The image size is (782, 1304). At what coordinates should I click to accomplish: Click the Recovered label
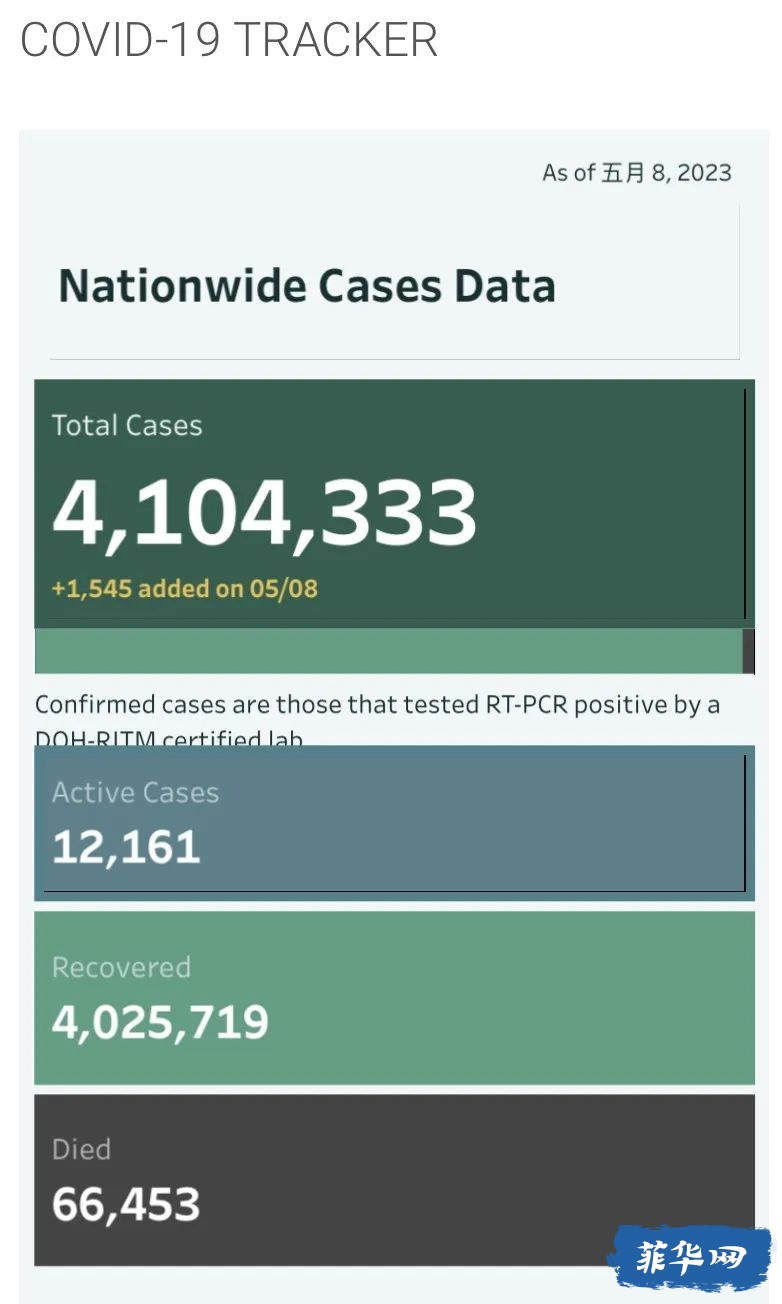click(121, 968)
